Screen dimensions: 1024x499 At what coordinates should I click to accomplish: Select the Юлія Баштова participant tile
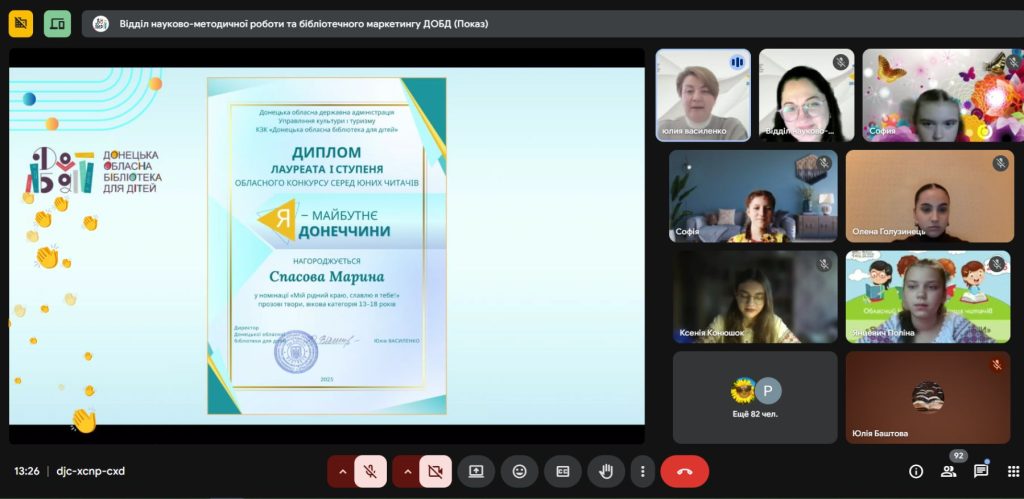pos(929,397)
